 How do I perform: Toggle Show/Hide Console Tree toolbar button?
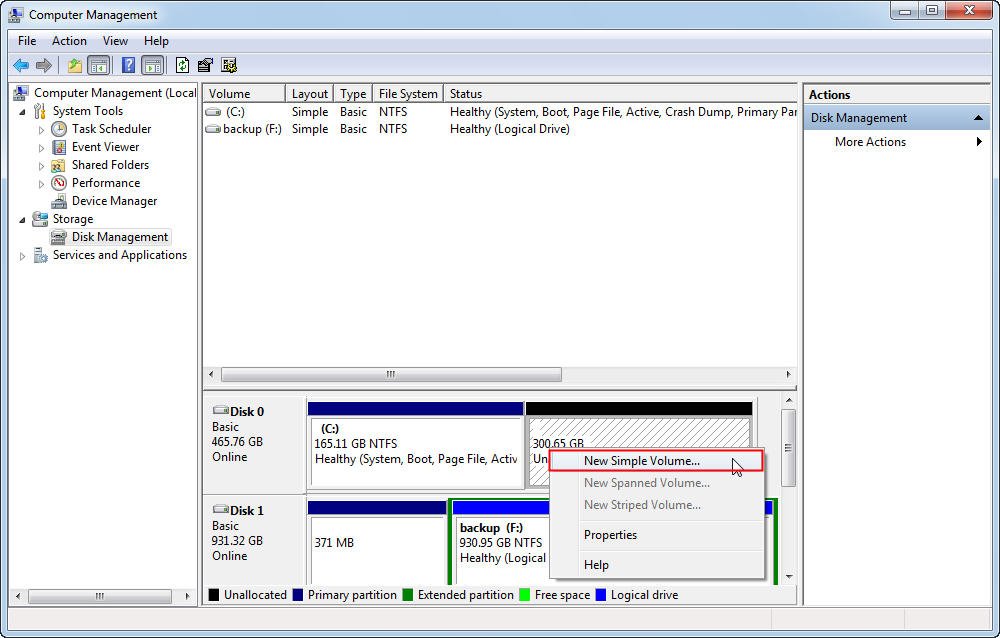click(x=98, y=65)
